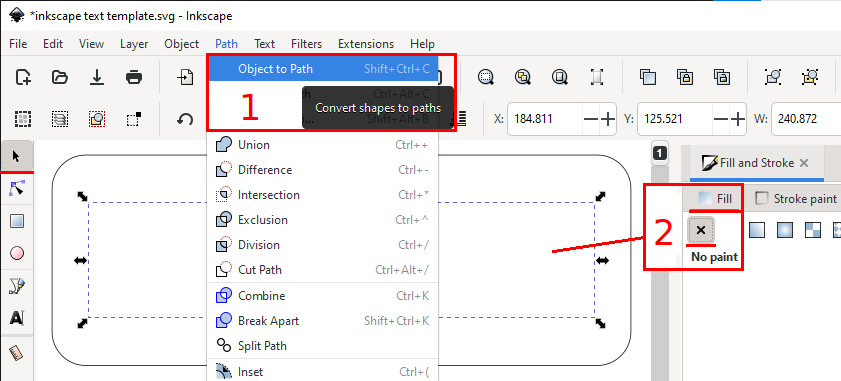This screenshot has width=841, height=381.
Task: Click the W width input field
Action: pyautogui.click(x=806, y=119)
